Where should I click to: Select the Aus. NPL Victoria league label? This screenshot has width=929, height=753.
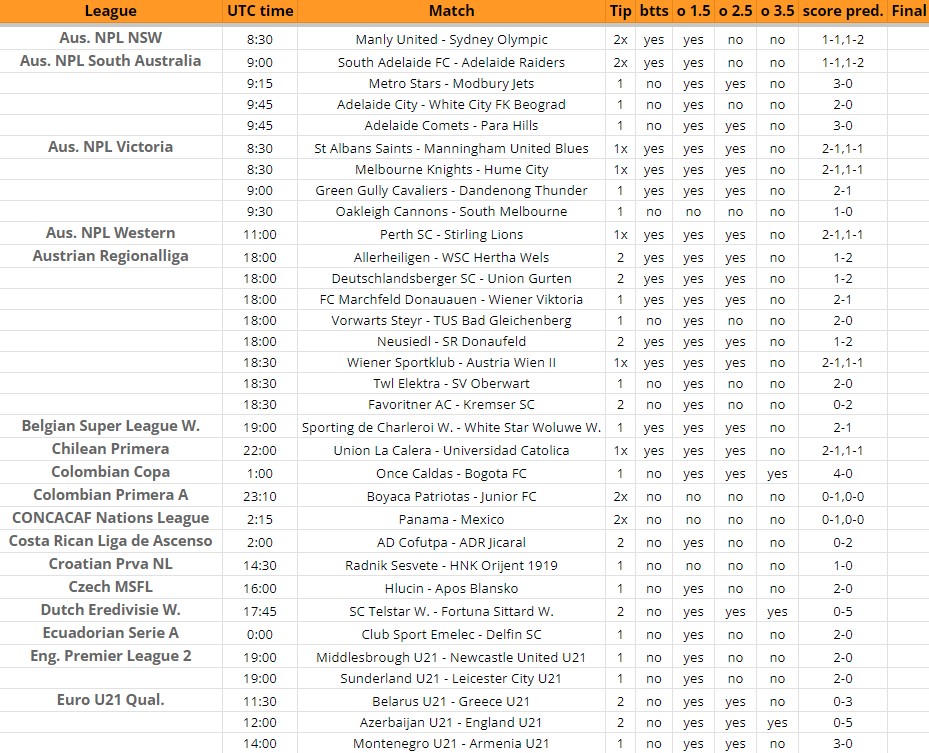111,147
